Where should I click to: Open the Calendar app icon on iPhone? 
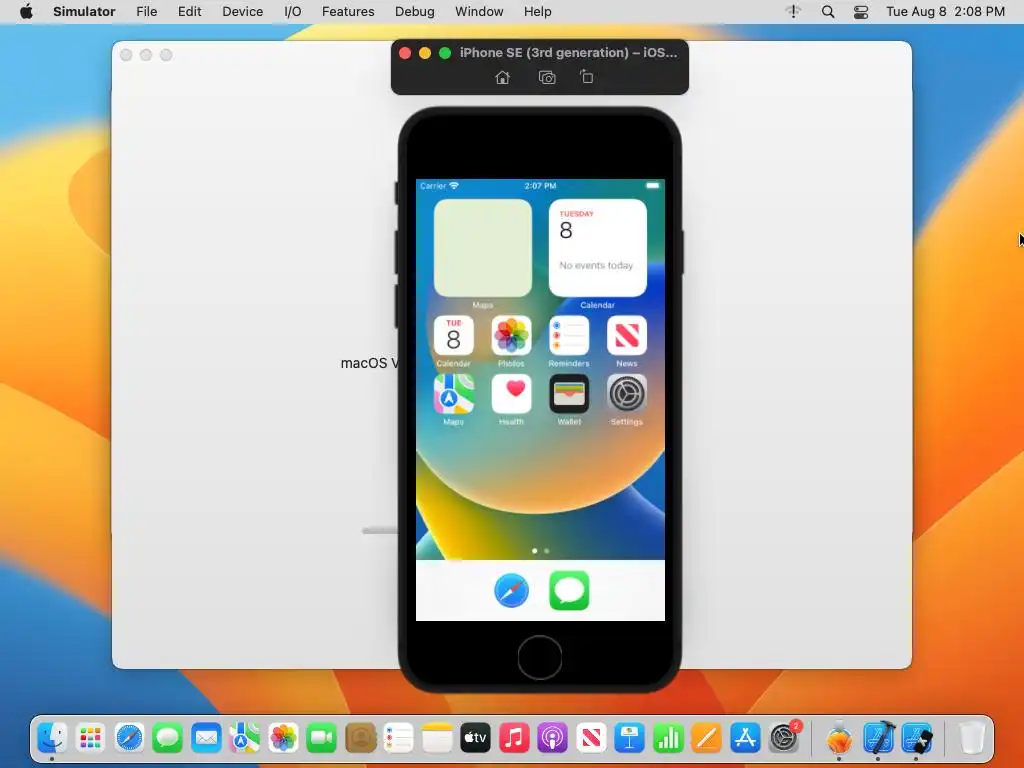(x=454, y=336)
